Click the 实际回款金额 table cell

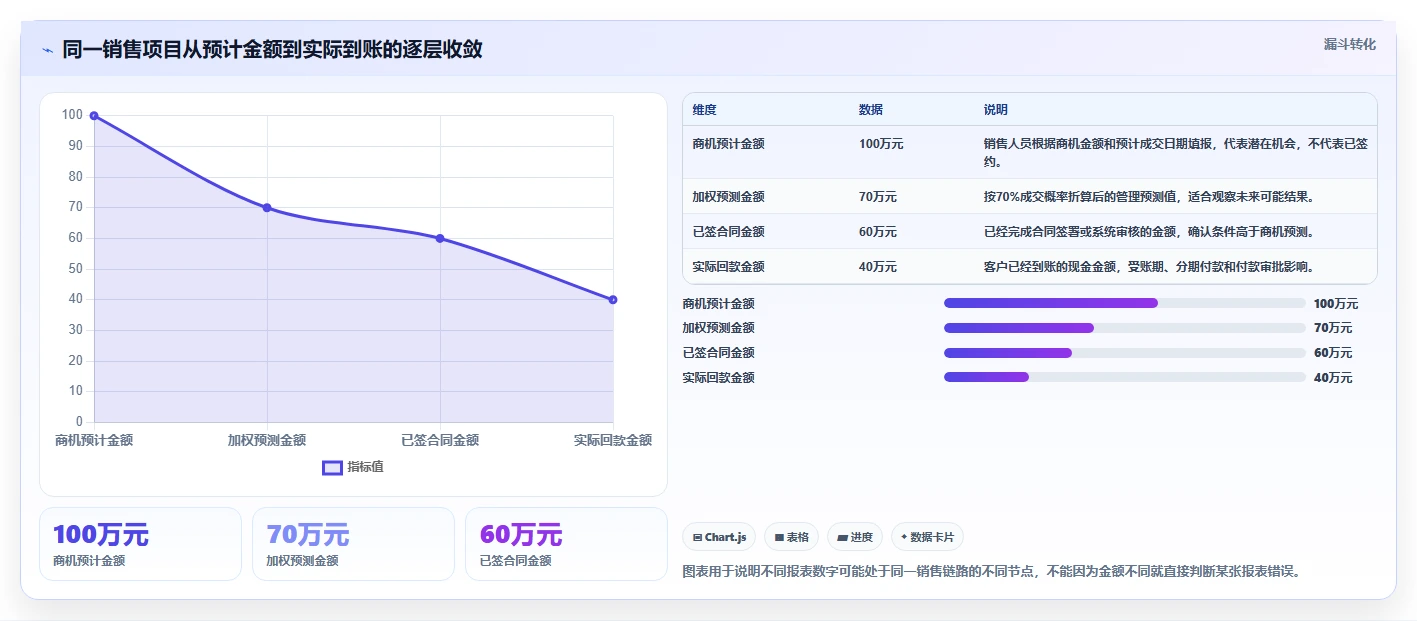(x=728, y=267)
